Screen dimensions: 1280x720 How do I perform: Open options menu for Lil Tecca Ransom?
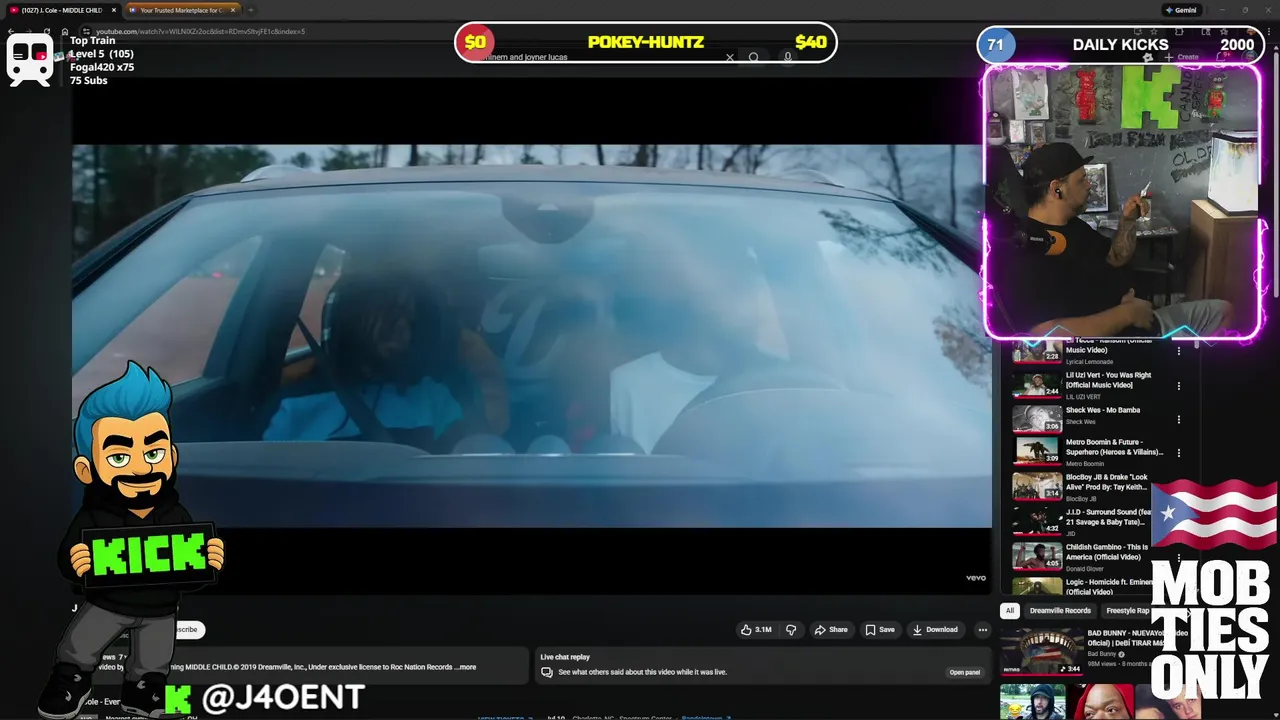1178,351
